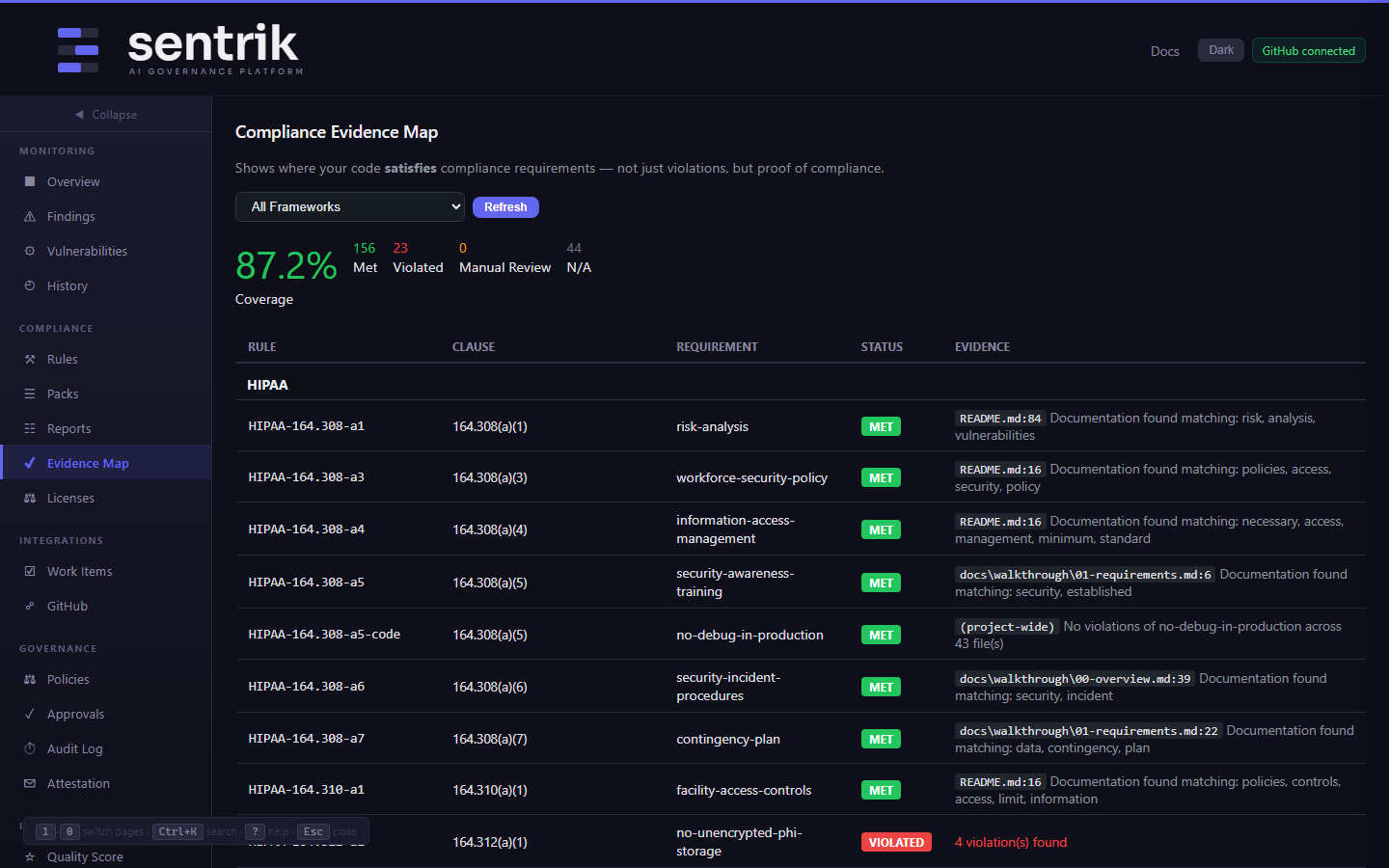Toggle Dark mode in the top bar
1389x868 pixels.
[x=1220, y=50]
